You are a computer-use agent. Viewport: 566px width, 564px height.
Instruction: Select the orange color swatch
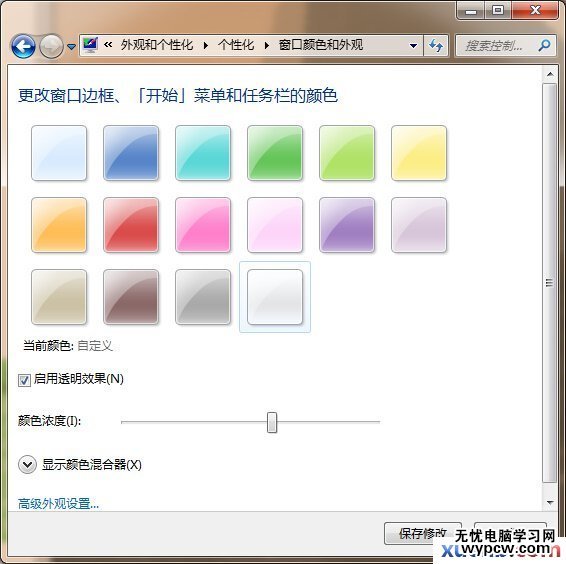pos(59,225)
